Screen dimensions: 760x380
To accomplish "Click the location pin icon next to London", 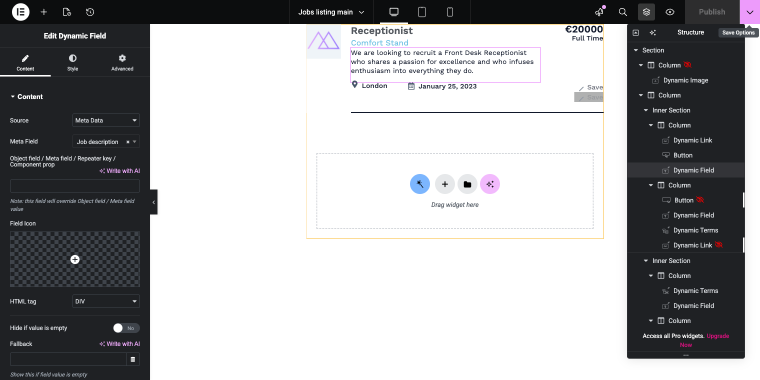I will pos(354,85).
